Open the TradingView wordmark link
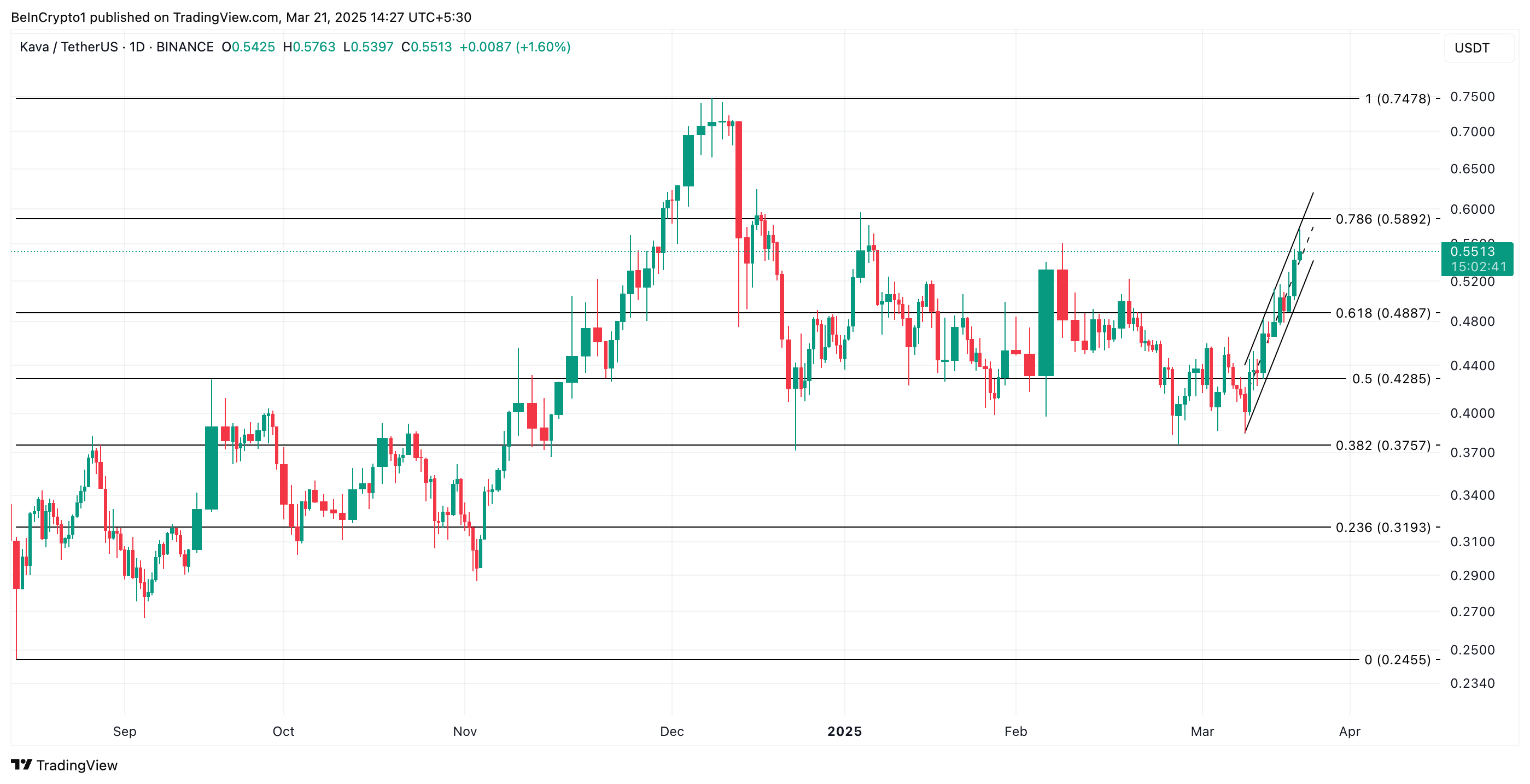 77,765
